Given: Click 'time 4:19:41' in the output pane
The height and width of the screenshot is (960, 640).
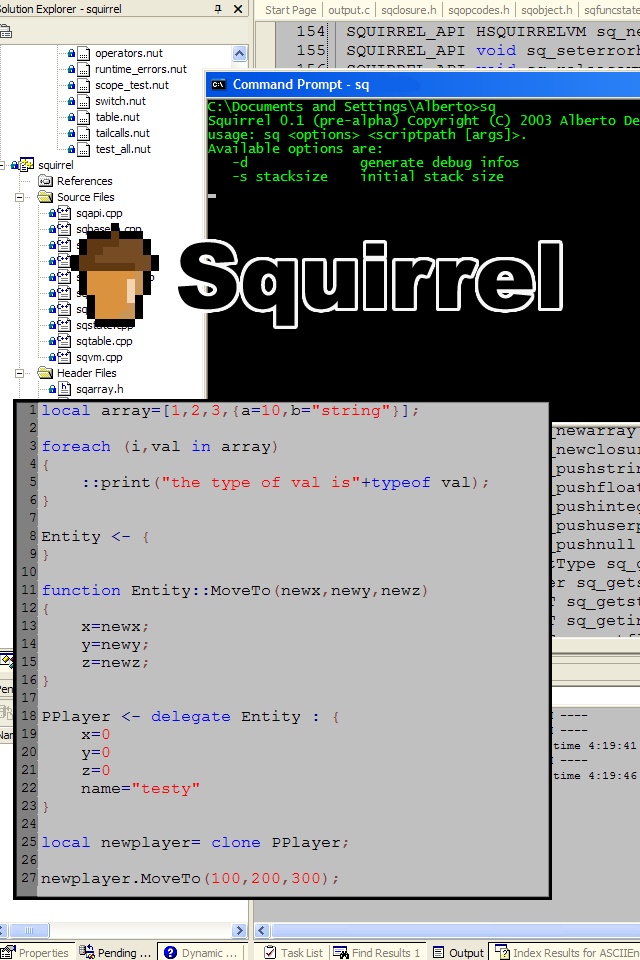Looking at the screenshot, I should 595,746.
